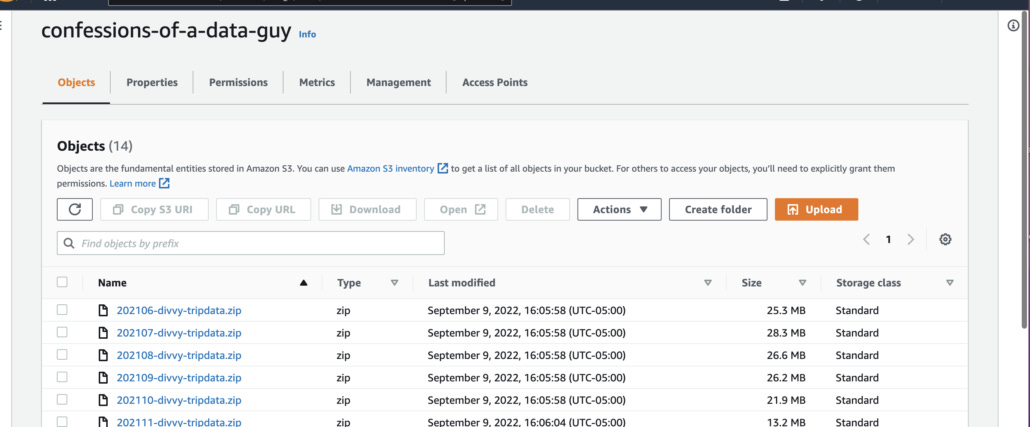Screen dimensions: 1030x427
Task: Open the Metrics tab
Action: [317, 83]
